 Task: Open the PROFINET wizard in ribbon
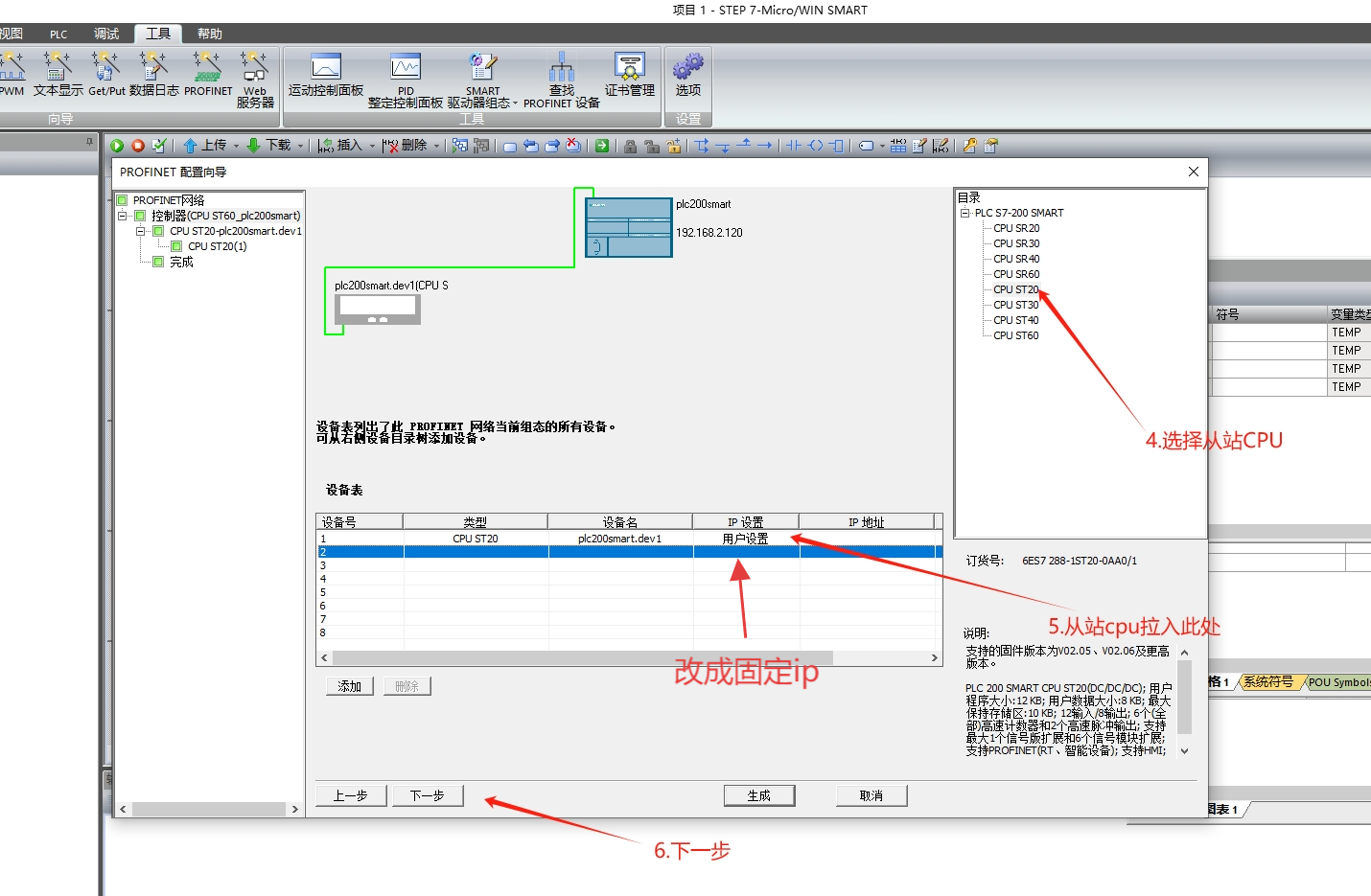[x=207, y=74]
